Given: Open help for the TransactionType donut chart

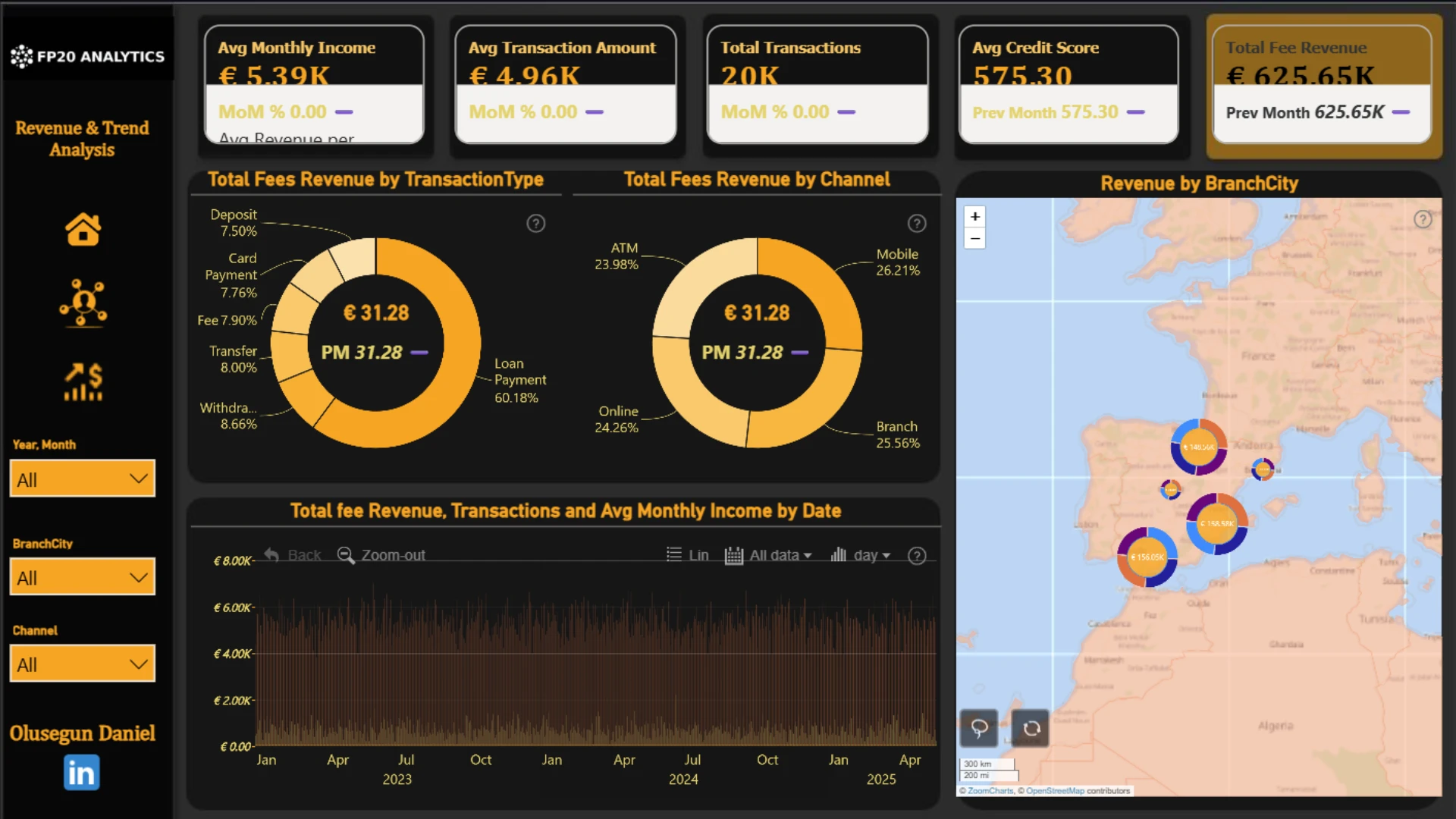Looking at the screenshot, I should [536, 224].
